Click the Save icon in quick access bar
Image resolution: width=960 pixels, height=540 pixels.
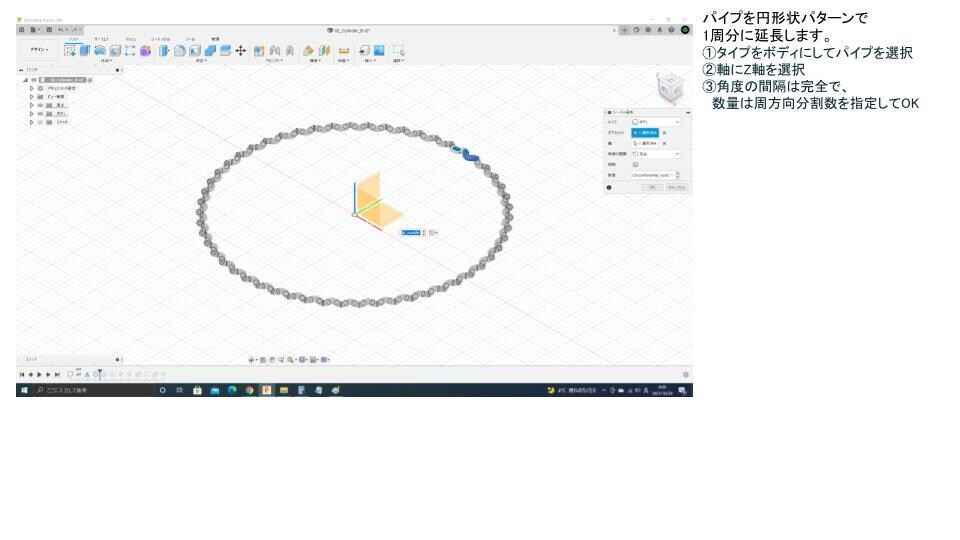(x=49, y=29)
